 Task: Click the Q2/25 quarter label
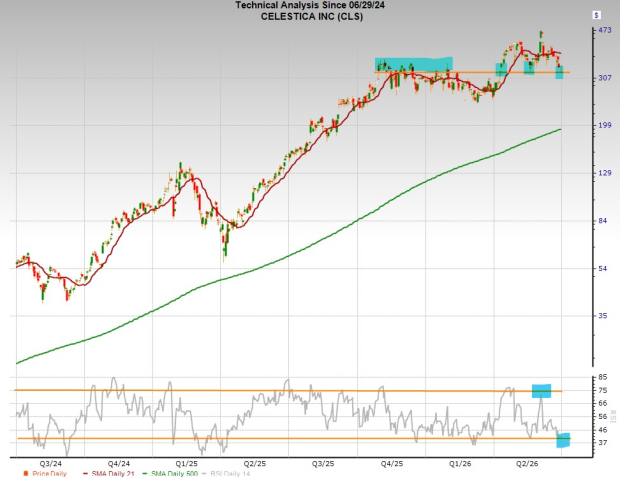(x=255, y=464)
